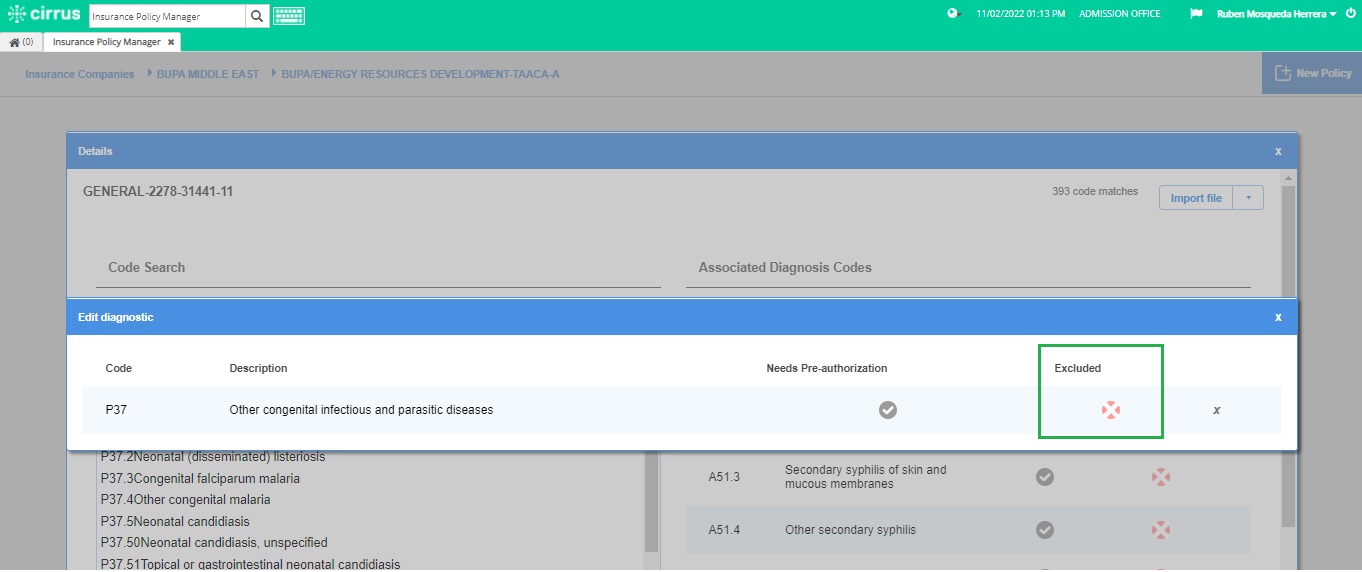Remove the P37 row with italic x
The width and height of the screenshot is (1362, 572).
pyautogui.click(x=1216, y=410)
